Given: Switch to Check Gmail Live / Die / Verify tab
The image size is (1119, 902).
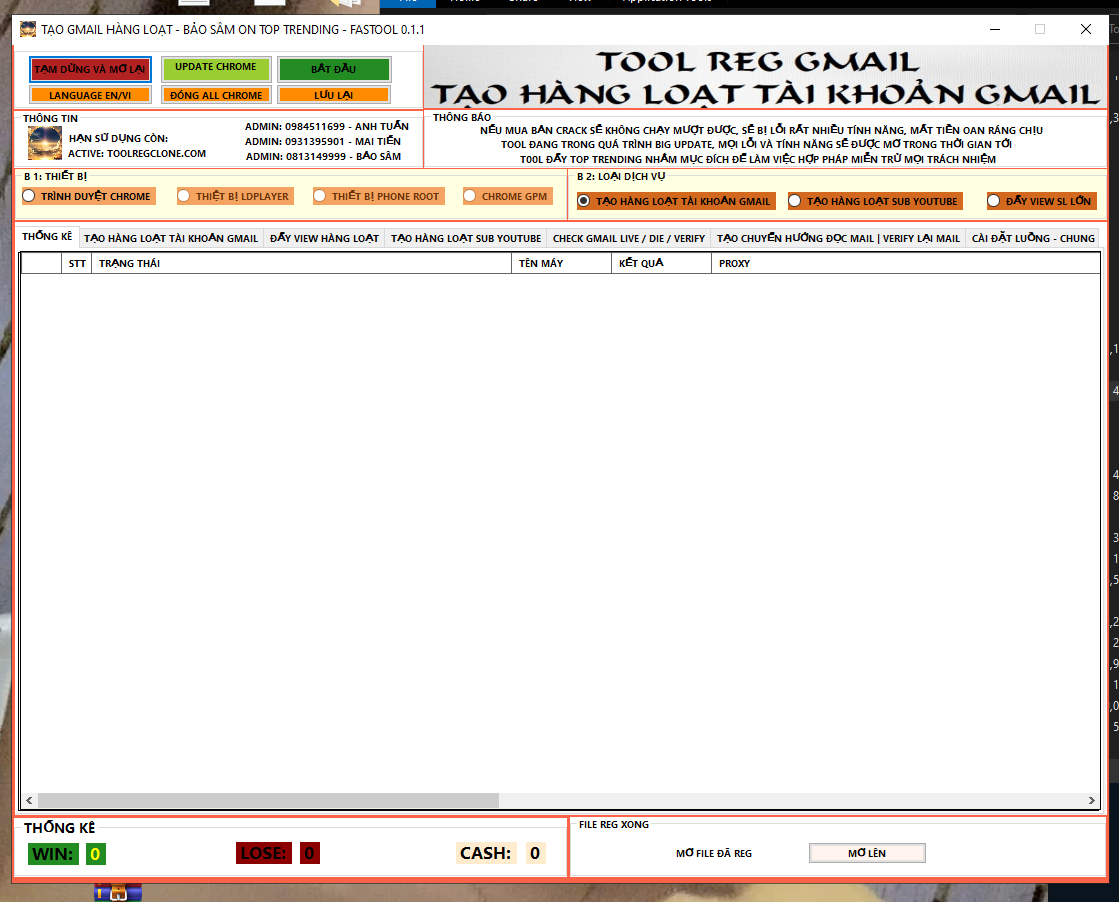Looking at the screenshot, I should 628,239.
